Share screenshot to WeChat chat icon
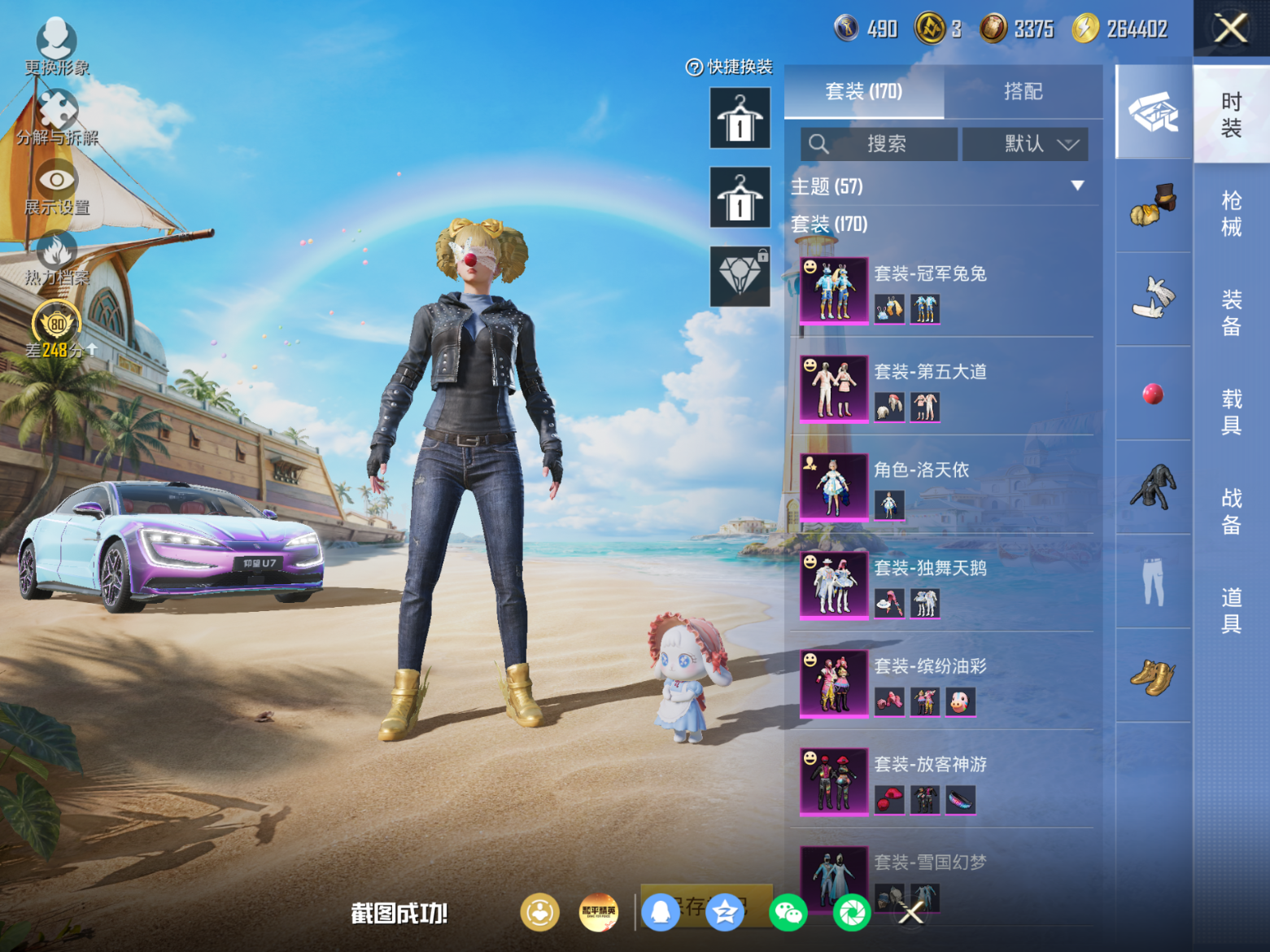Image resolution: width=1270 pixels, height=952 pixels. tap(788, 912)
